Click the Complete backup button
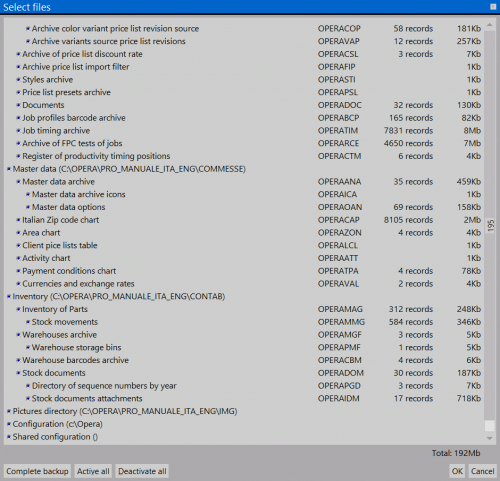The image size is (500, 481). tap(37, 471)
